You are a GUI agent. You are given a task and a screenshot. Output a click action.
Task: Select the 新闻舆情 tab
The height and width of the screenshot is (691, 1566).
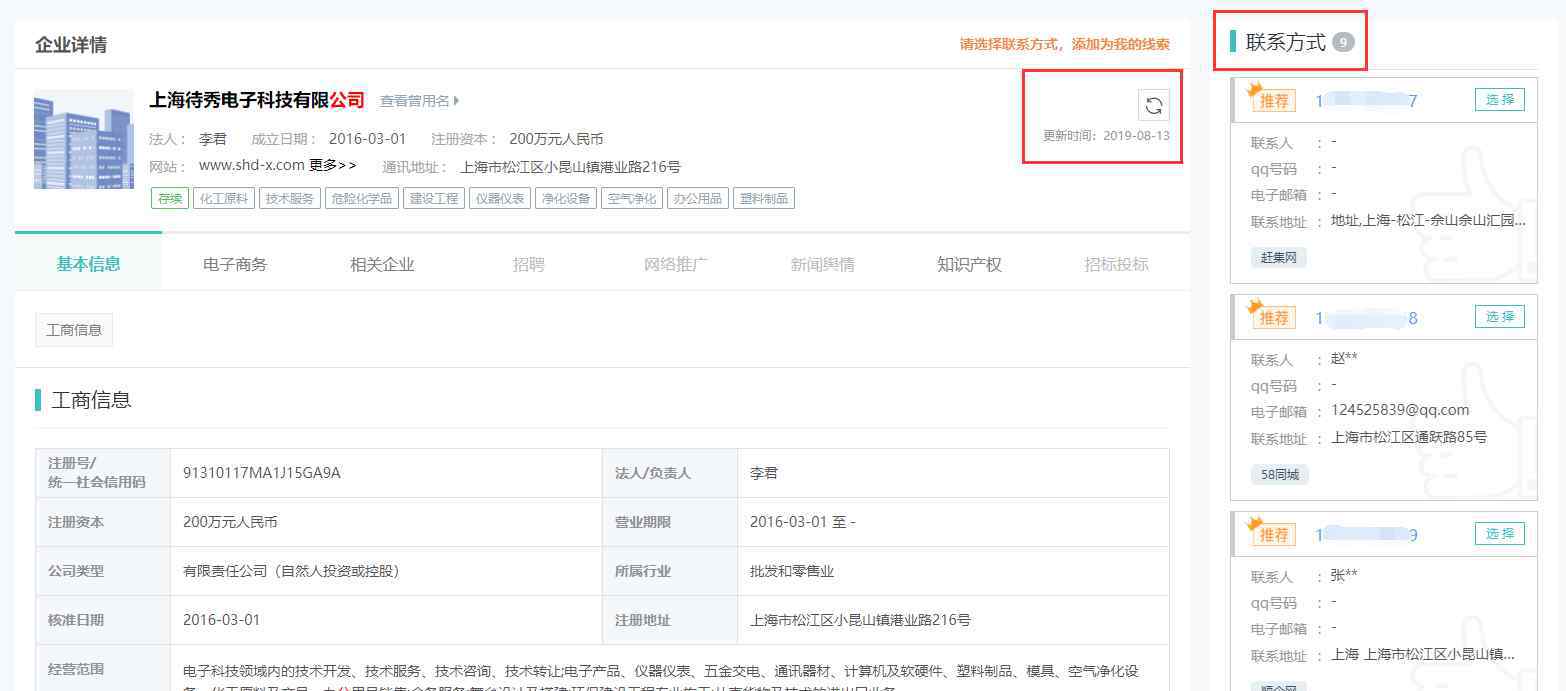tap(823, 265)
